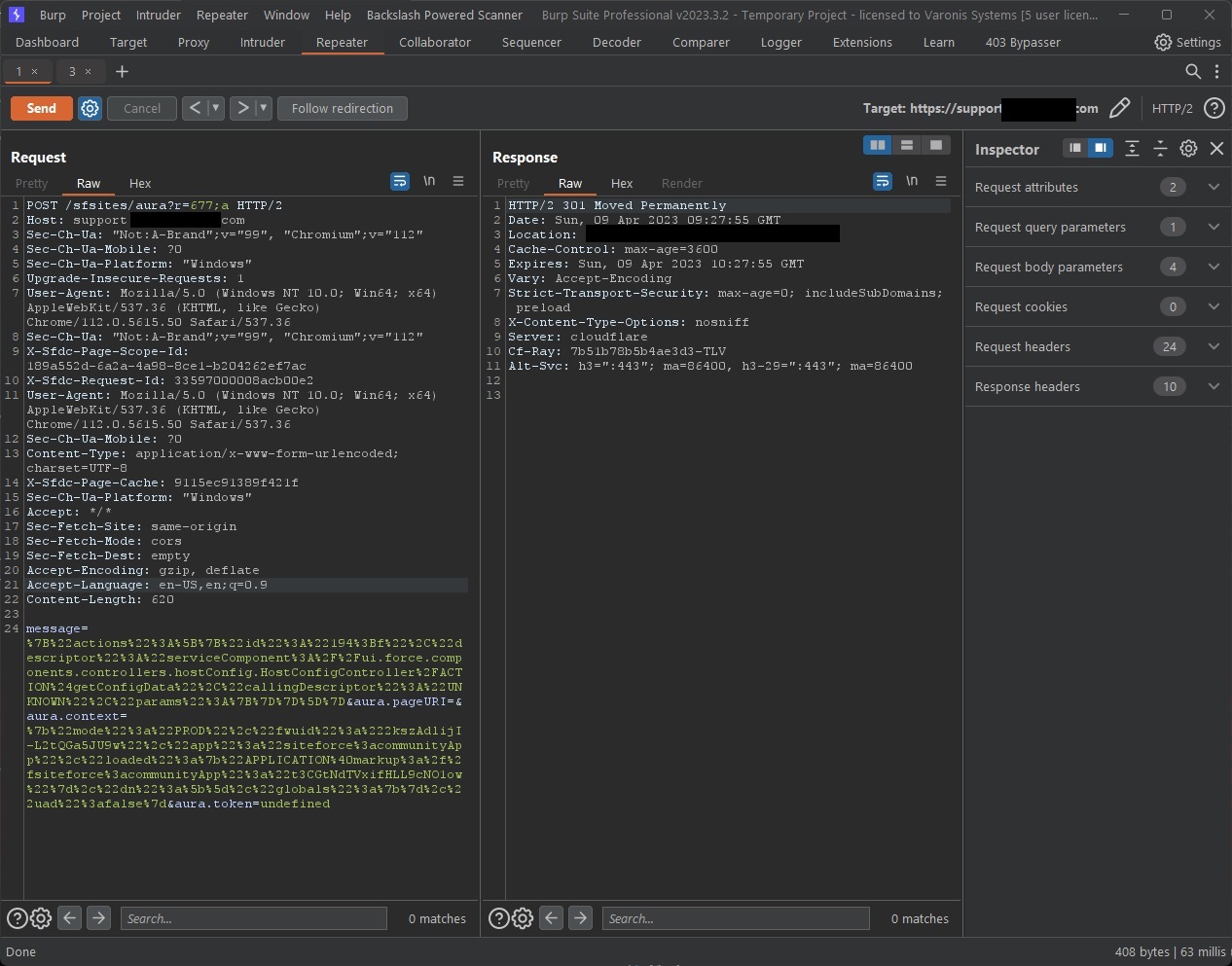The height and width of the screenshot is (966, 1232).
Task: Open Repeater help question icon
Action: [1214, 108]
